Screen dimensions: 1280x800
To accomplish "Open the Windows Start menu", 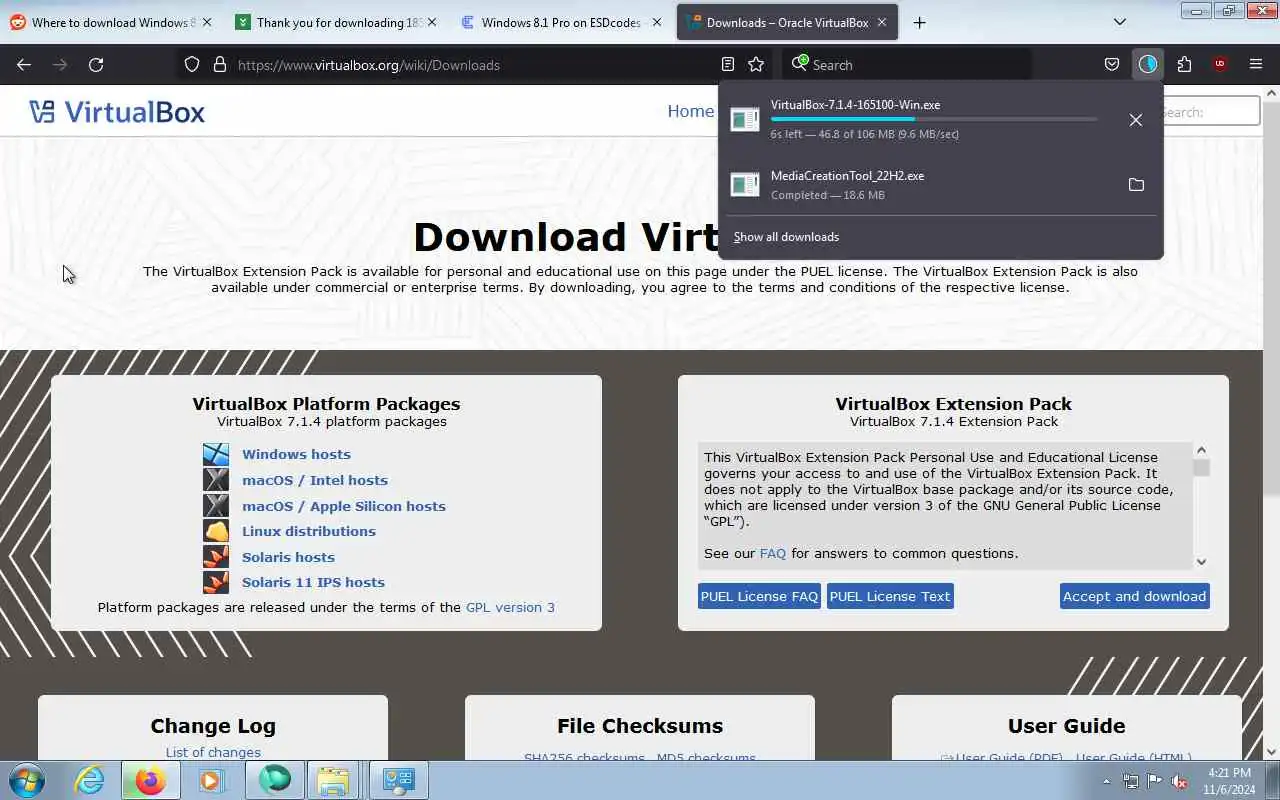I will tap(26, 780).
